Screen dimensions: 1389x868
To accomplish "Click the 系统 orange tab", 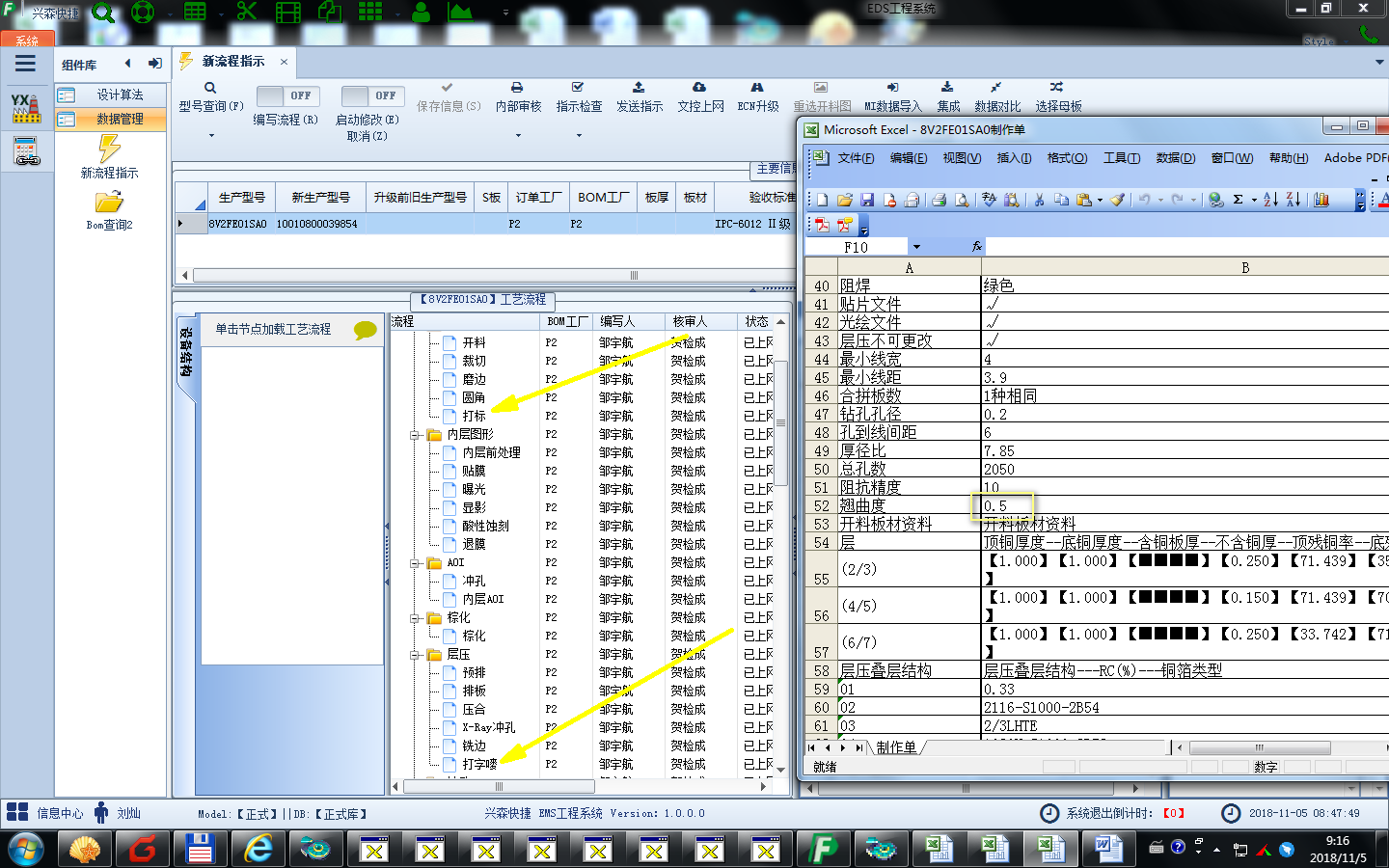I will tap(26, 40).
